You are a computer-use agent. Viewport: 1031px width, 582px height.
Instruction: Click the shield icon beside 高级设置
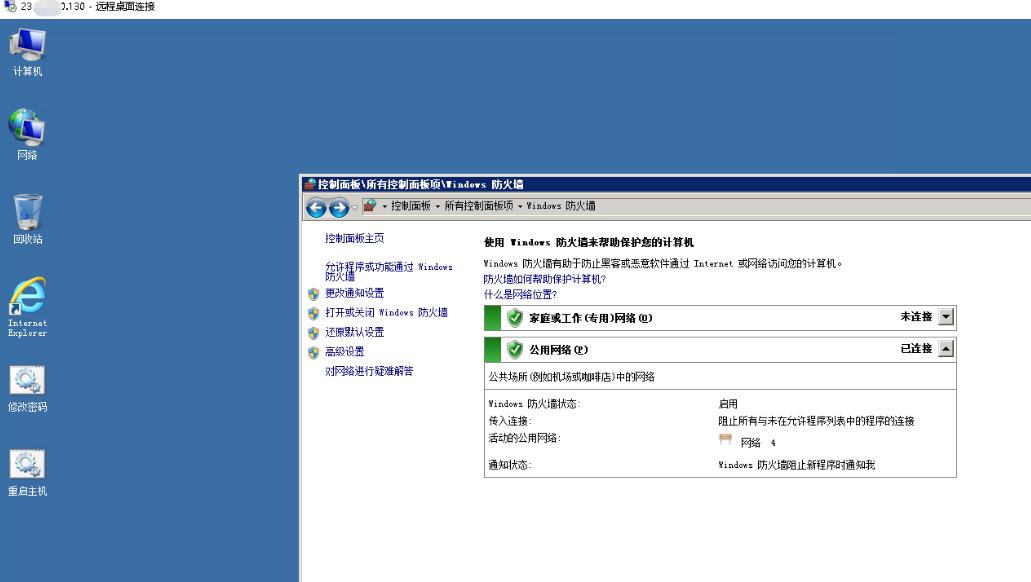click(314, 352)
